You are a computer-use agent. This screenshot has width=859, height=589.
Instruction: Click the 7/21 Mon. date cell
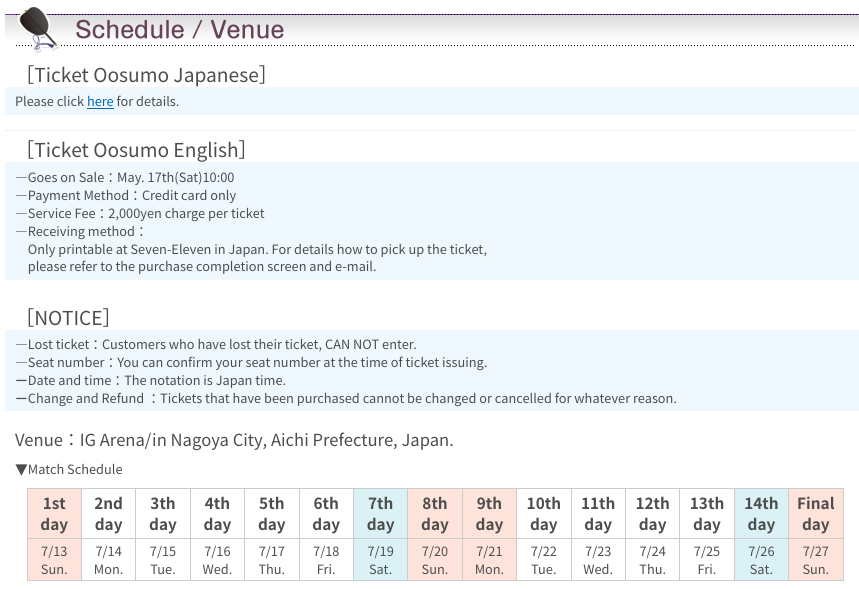(490, 560)
